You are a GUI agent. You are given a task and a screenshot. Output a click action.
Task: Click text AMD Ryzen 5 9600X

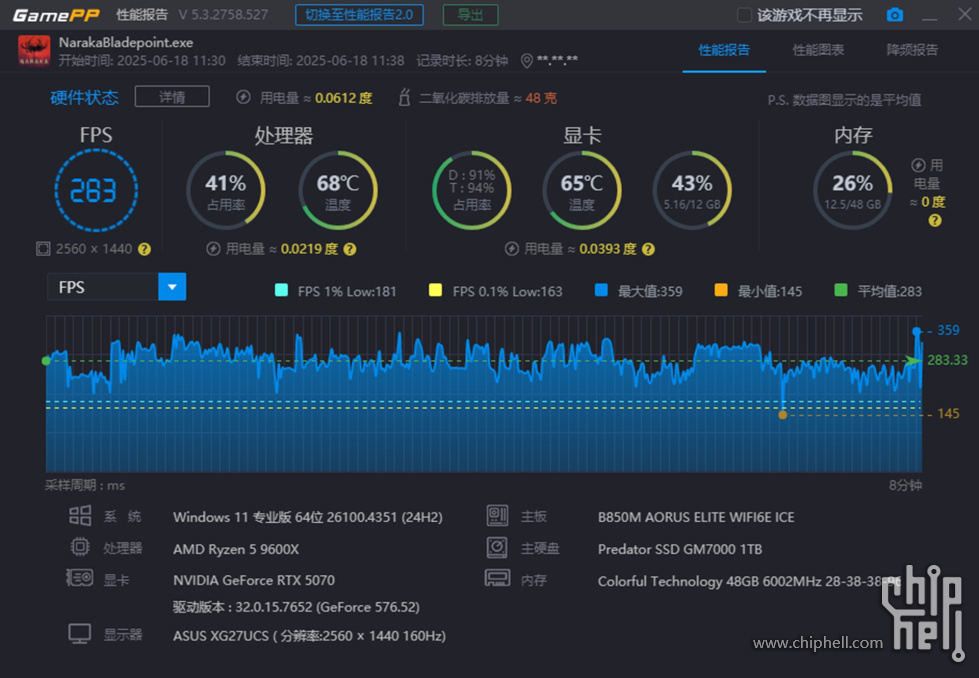[x=236, y=549]
